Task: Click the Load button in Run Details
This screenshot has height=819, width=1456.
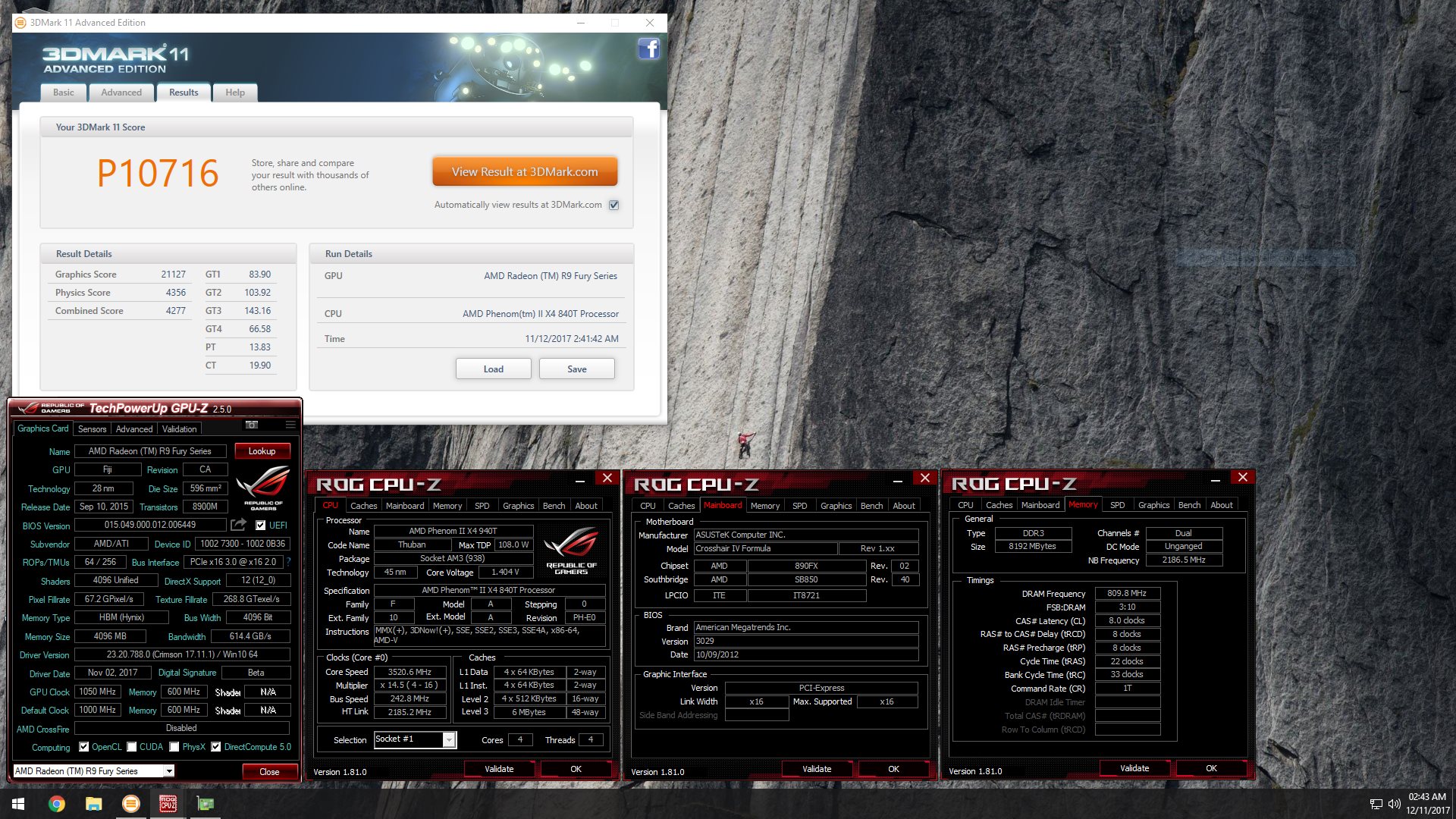Action: point(494,369)
